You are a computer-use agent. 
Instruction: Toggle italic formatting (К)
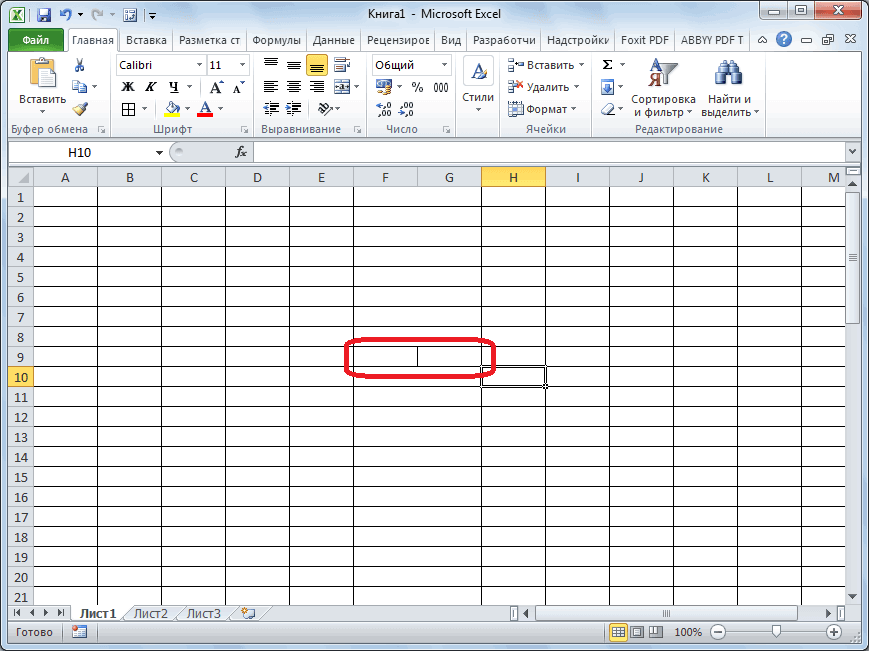tap(151, 87)
